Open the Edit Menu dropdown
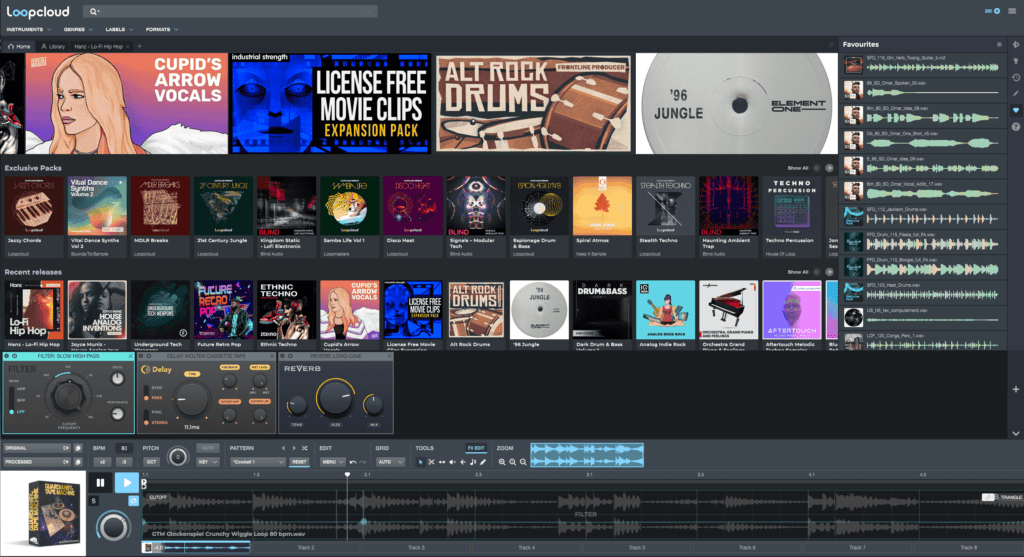Viewport: 1024px width, 557px height. tap(332, 462)
